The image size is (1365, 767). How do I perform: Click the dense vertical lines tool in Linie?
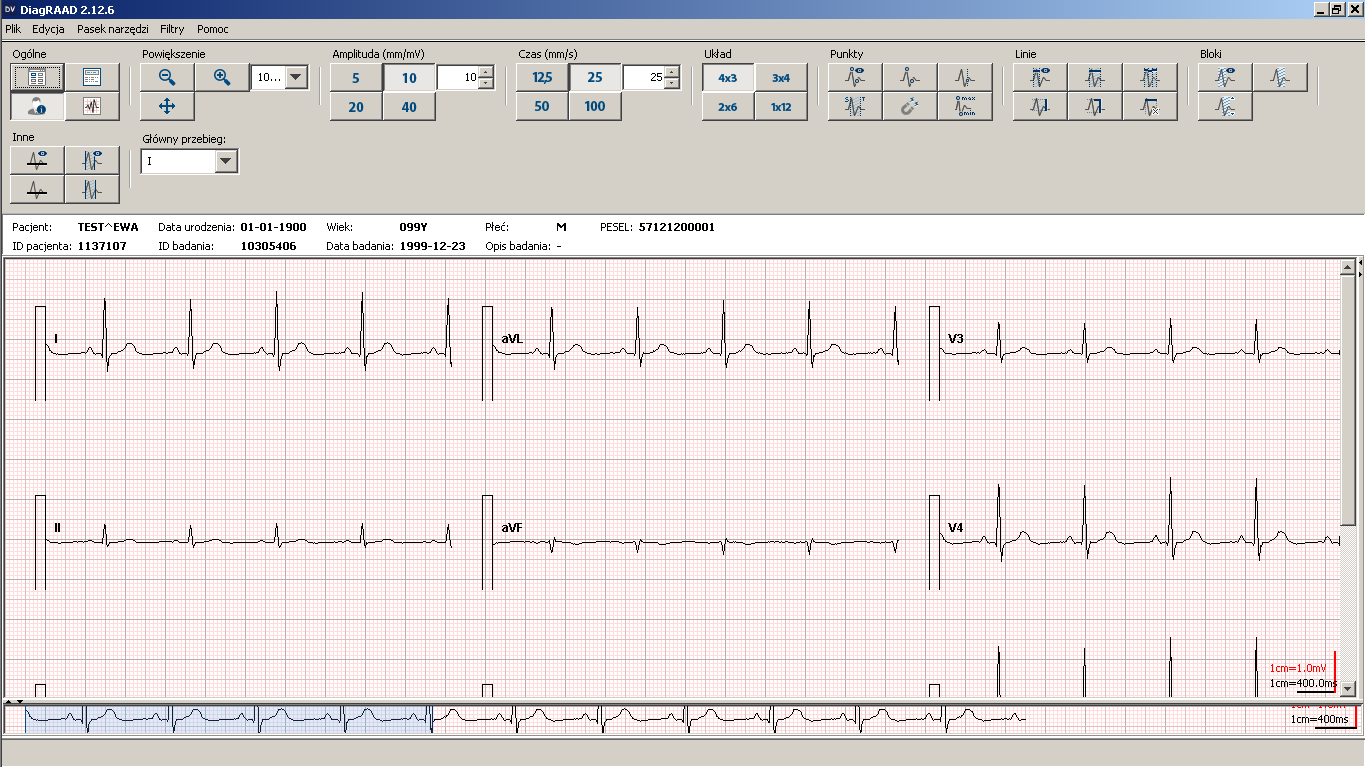pyautogui.click(x=1150, y=77)
